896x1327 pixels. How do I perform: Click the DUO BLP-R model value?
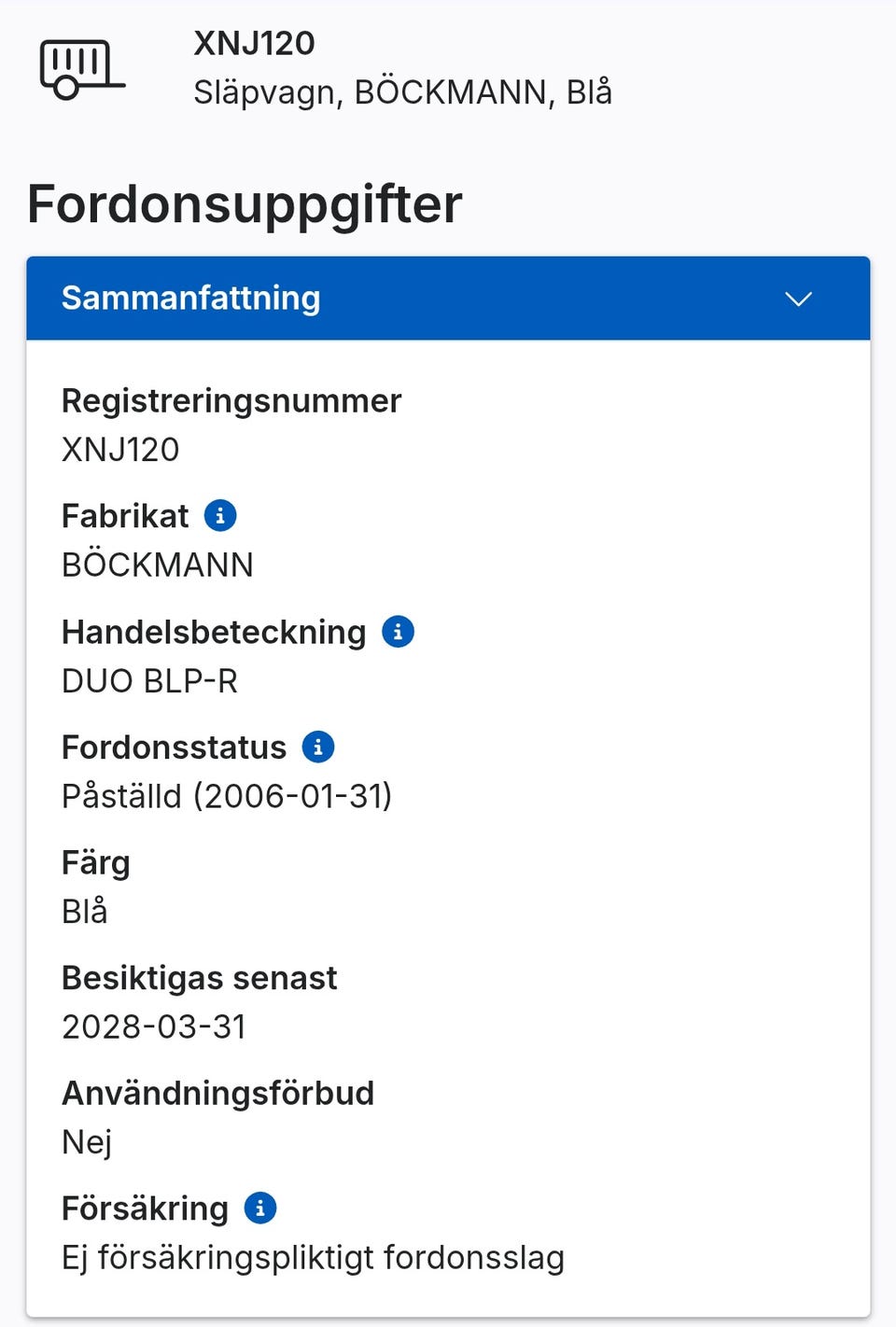[x=149, y=680]
